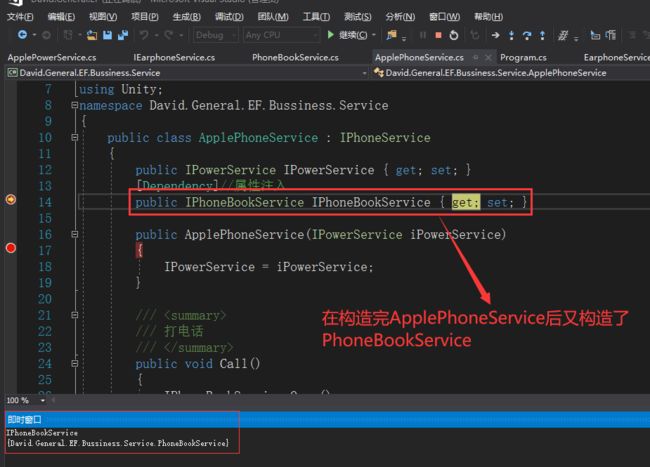The height and width of the screenshot is (467, 650).
Task: Click the [Dependency] attribute on line 13
Action: [177, 185]
